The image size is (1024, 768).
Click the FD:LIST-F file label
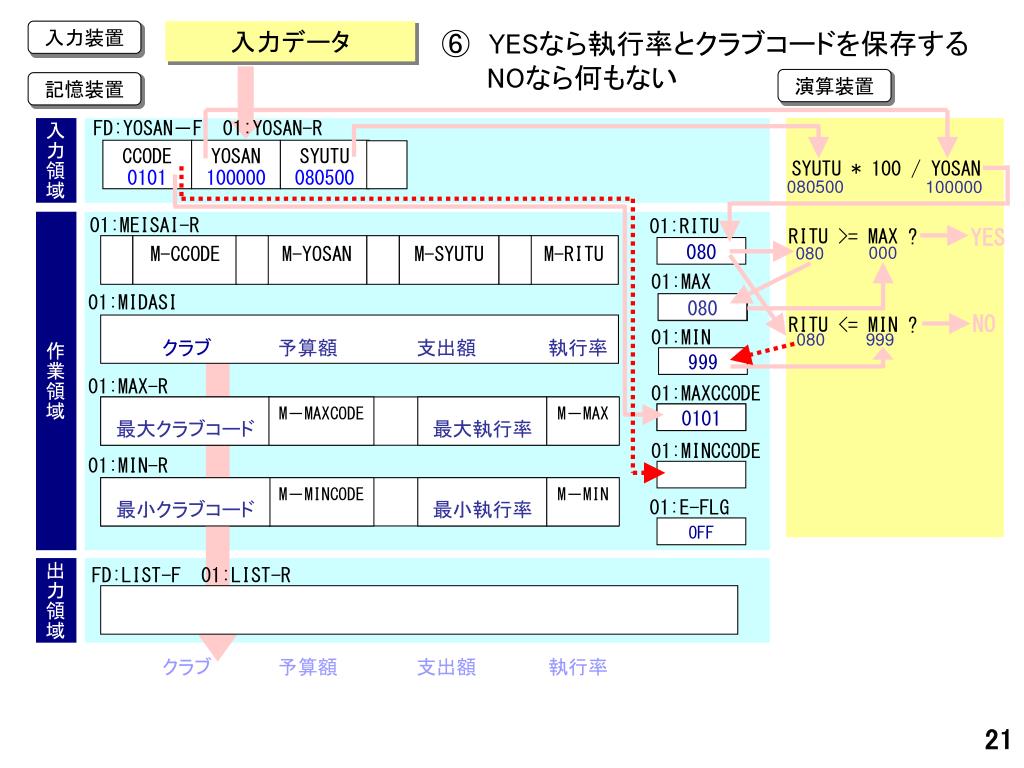(x=136, y=575)
